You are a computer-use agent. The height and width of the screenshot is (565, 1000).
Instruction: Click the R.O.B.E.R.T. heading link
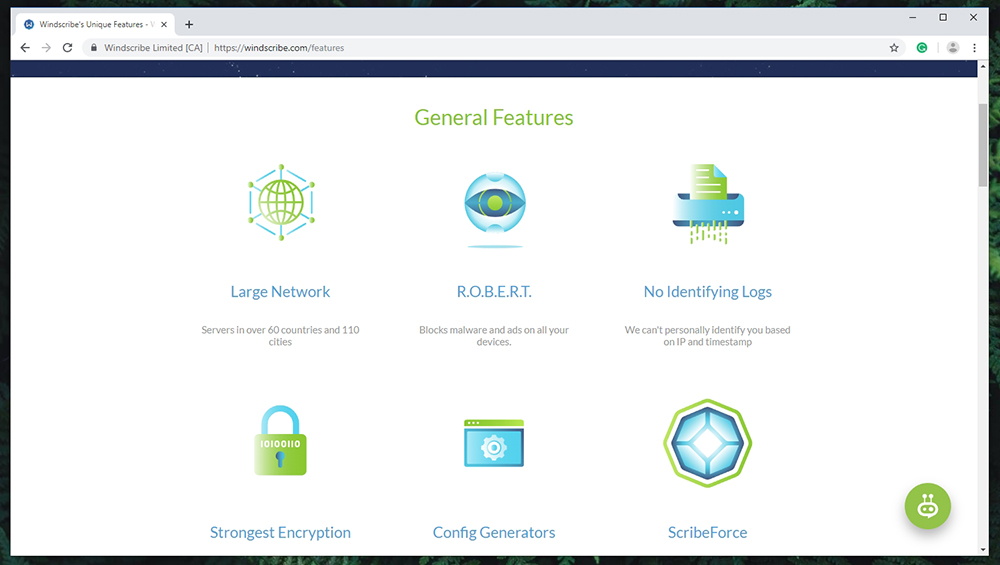click(494, 291)
